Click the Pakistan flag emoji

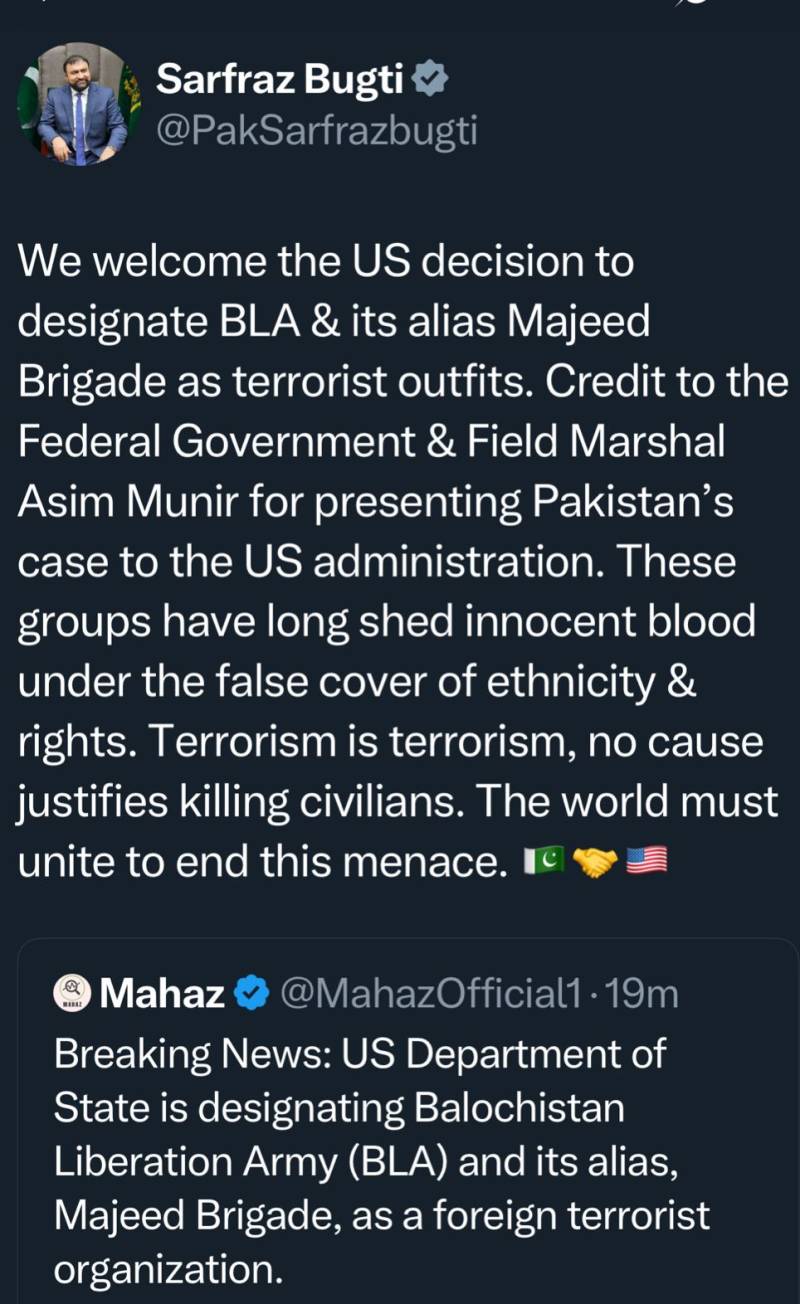(545, 860)
